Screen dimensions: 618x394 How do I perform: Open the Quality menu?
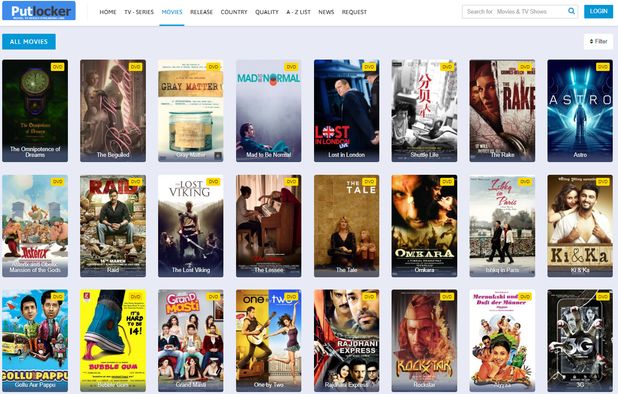click(267, 12)
